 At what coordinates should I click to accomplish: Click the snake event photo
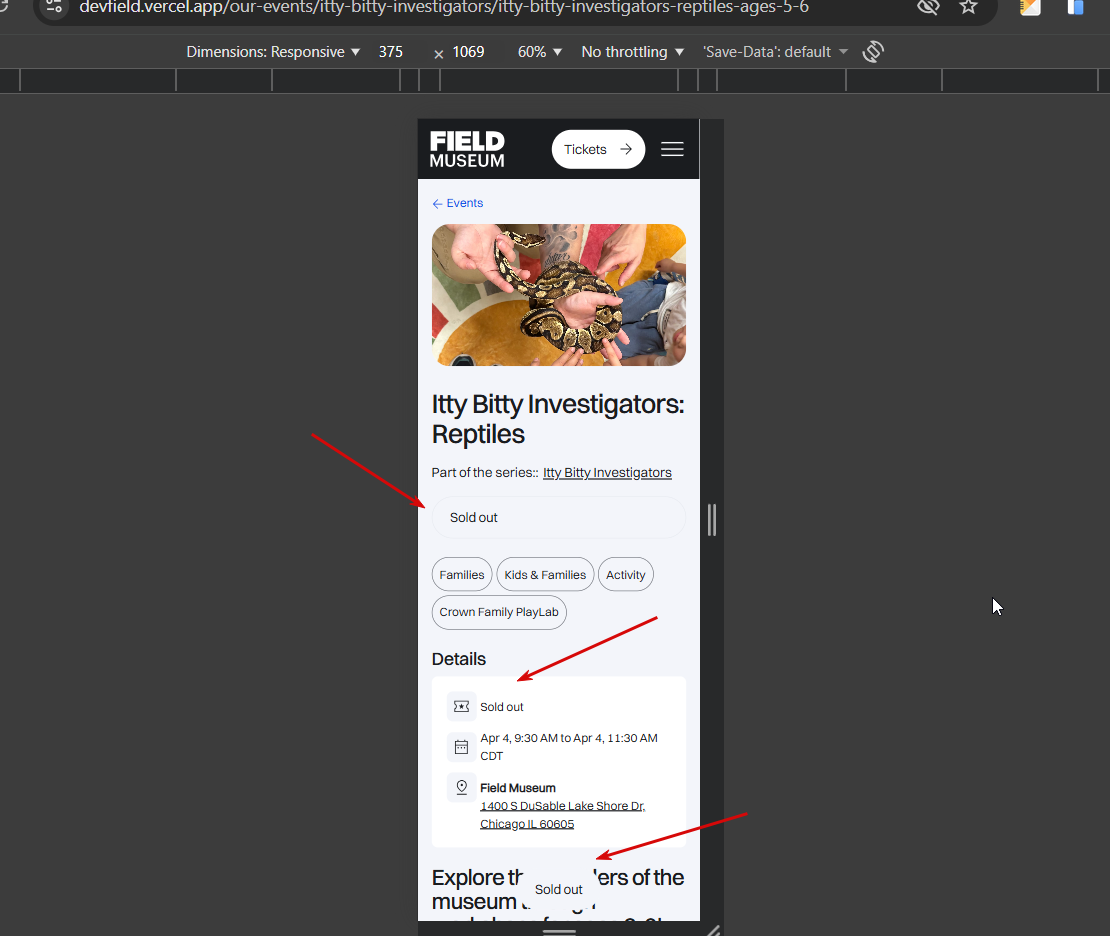pyautogui.click(x=559, y=295)
